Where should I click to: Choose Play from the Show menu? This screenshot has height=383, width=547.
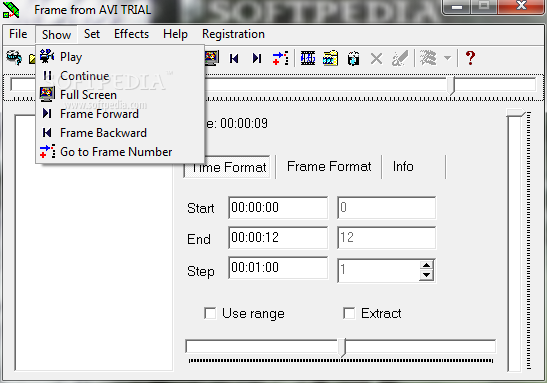(120, 57)
